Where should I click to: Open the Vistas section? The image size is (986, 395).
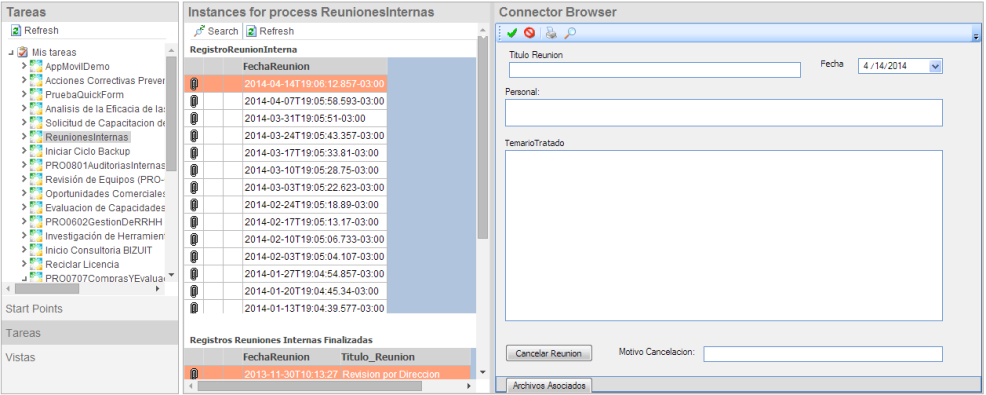[x=90, y=357]
